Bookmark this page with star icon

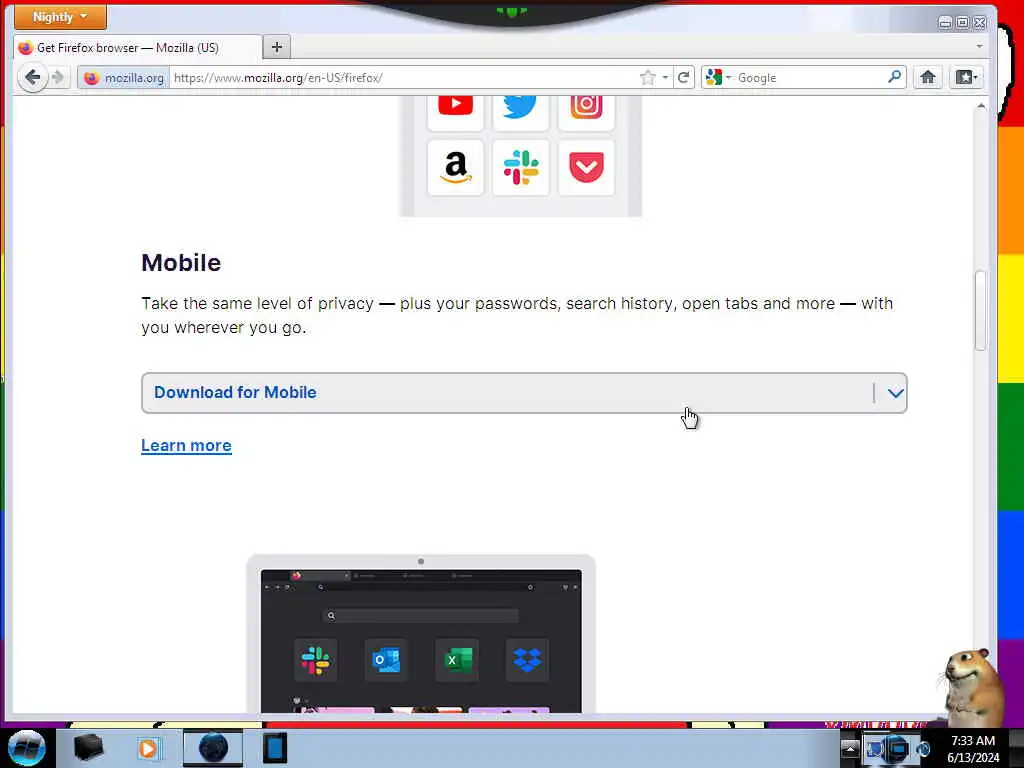(647, 78)
